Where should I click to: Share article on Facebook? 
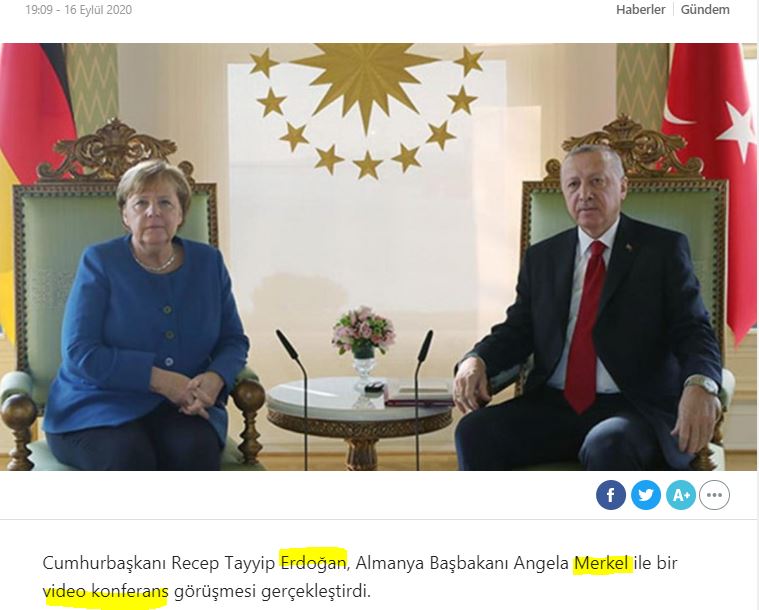(610, 495)
